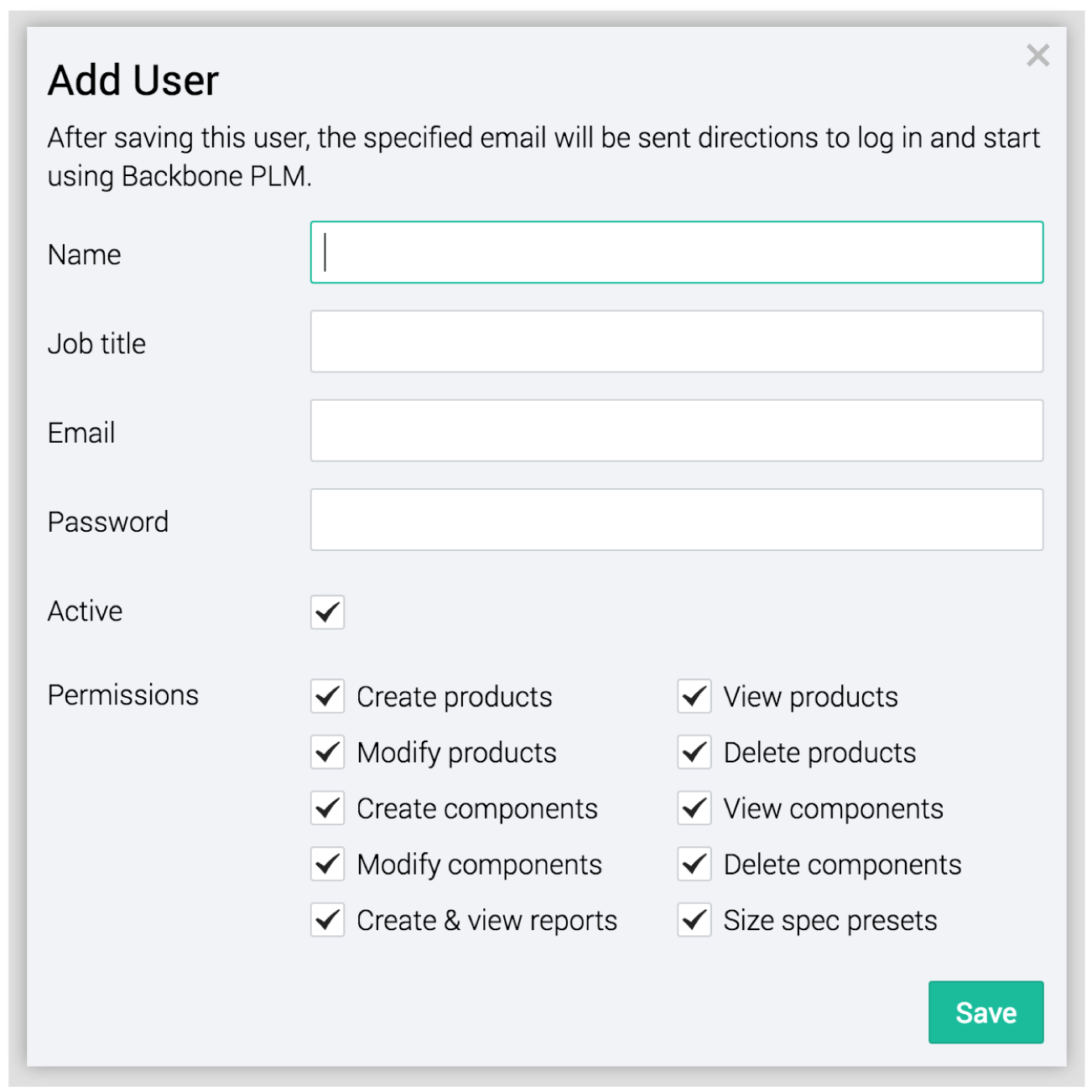Disable Create components permission
1092x1092 pixels.
[327, 809]
